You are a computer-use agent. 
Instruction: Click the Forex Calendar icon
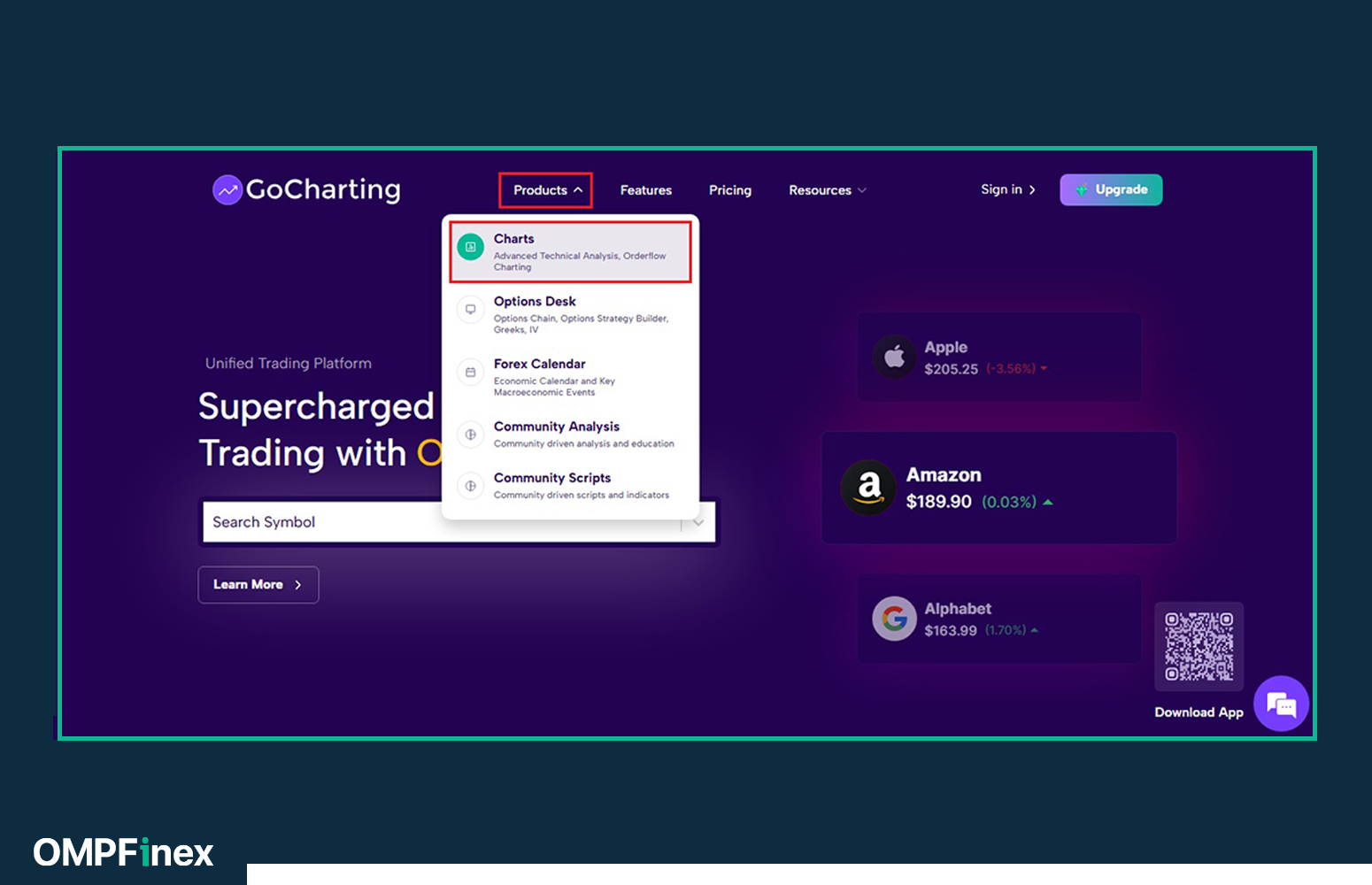[x=471, y=373]
